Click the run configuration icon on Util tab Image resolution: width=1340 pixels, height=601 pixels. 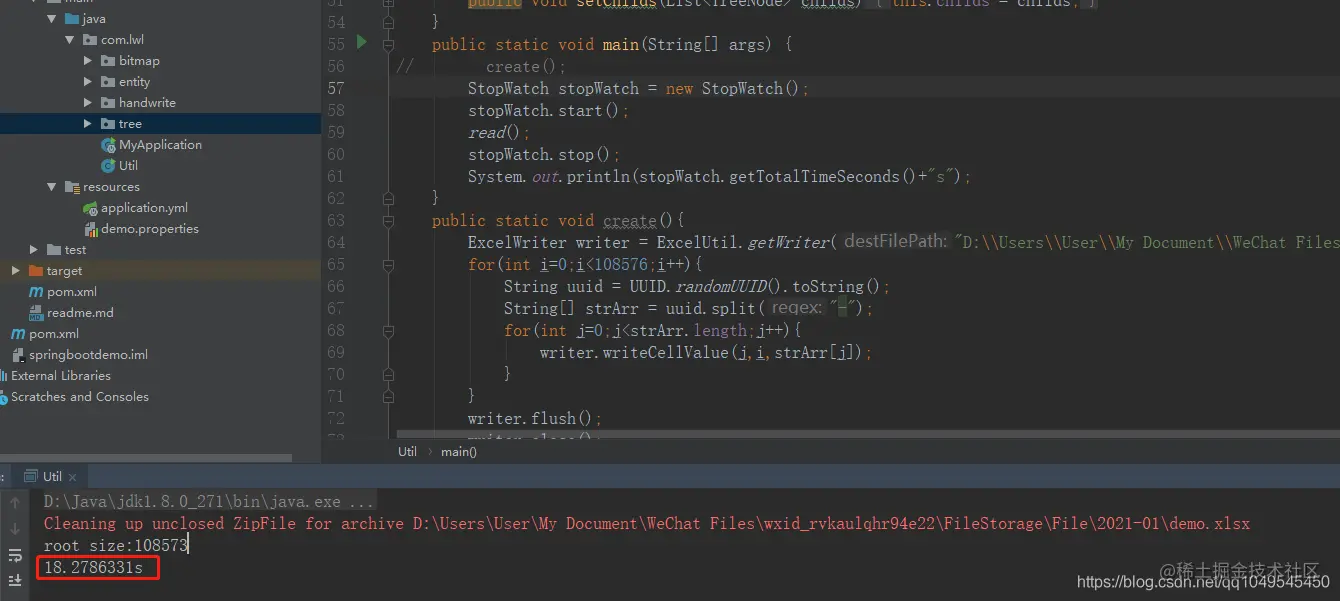[31, 476]
